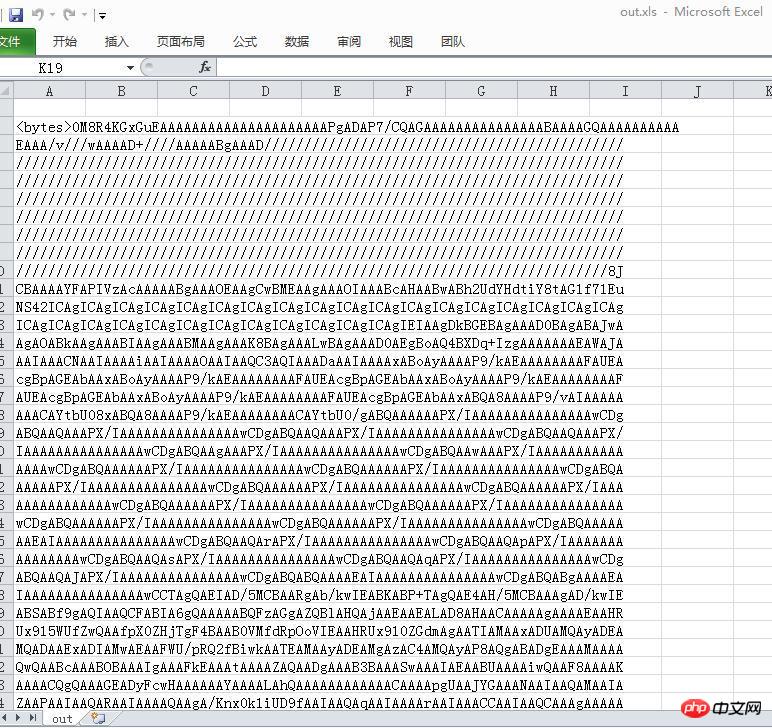Click cell starting with EAAA/v///wAAAAD+
The width and height of the screenshot is (772, 728).
coord(319,145)
